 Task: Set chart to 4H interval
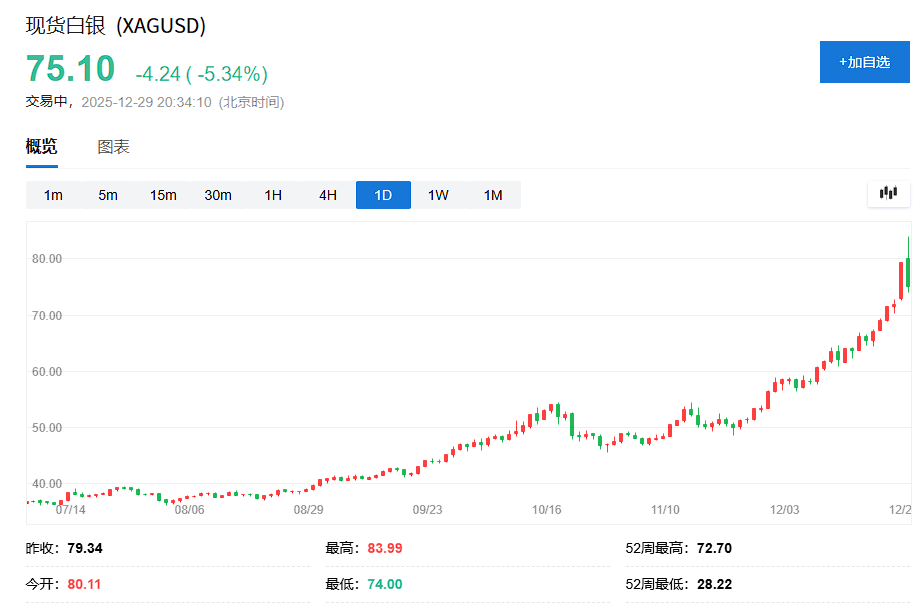tap(328, 195)
